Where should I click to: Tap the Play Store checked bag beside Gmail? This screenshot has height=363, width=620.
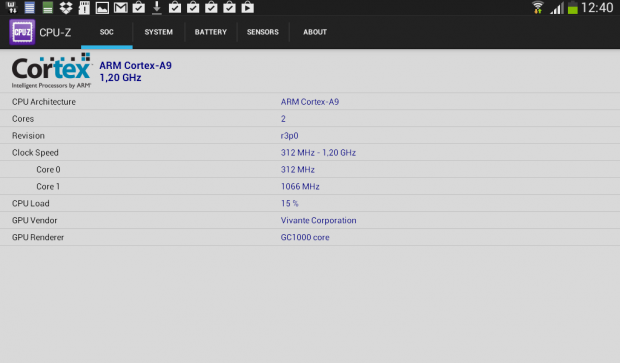click(138, 8)
